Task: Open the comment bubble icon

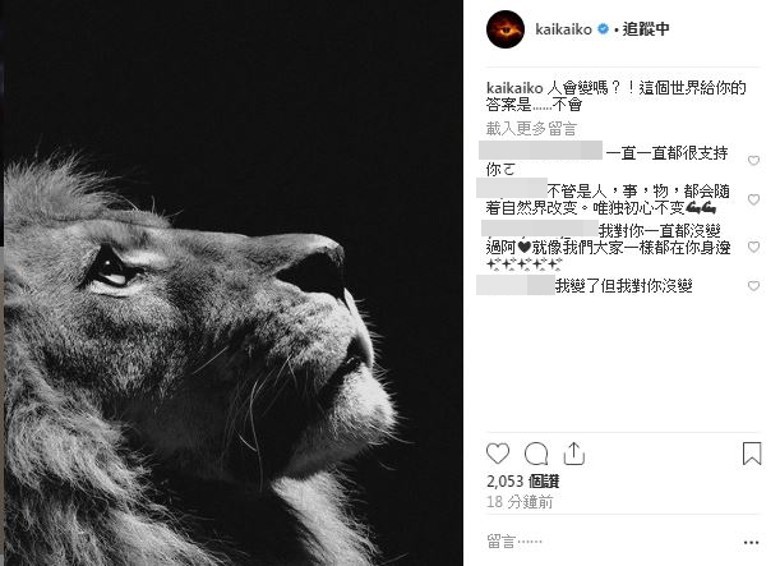Action: 536,453
